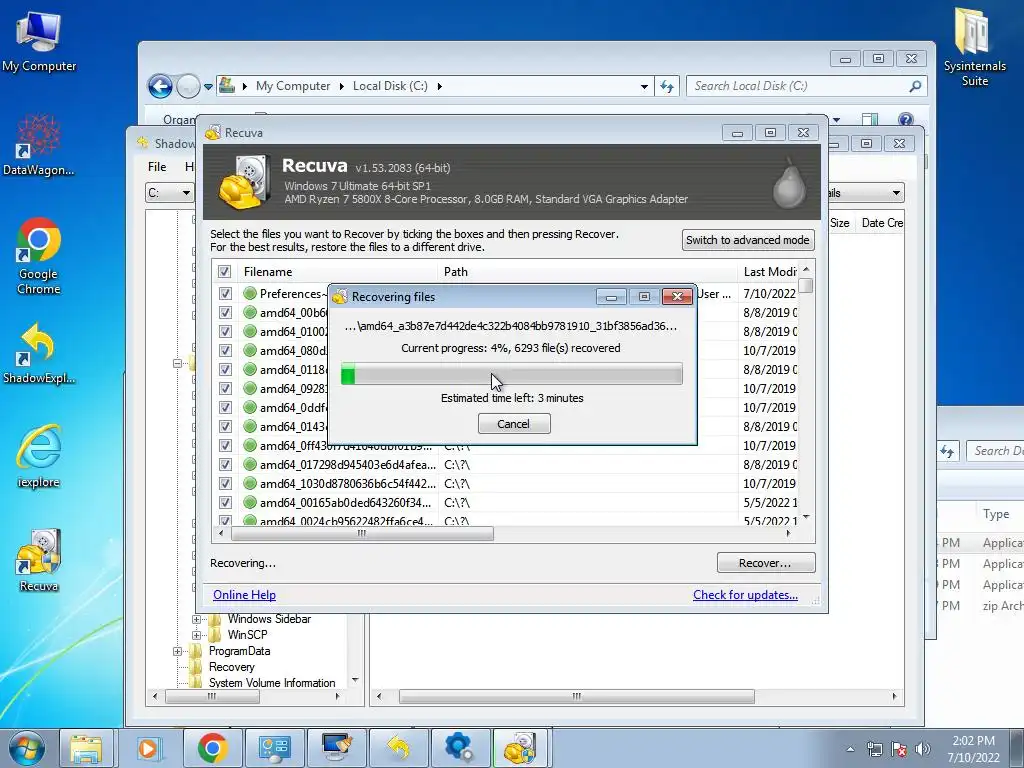The height and width of the screenshot is (768, 1024).
Task: Open address bar history dropdown arrow
Action: (644, 86)
